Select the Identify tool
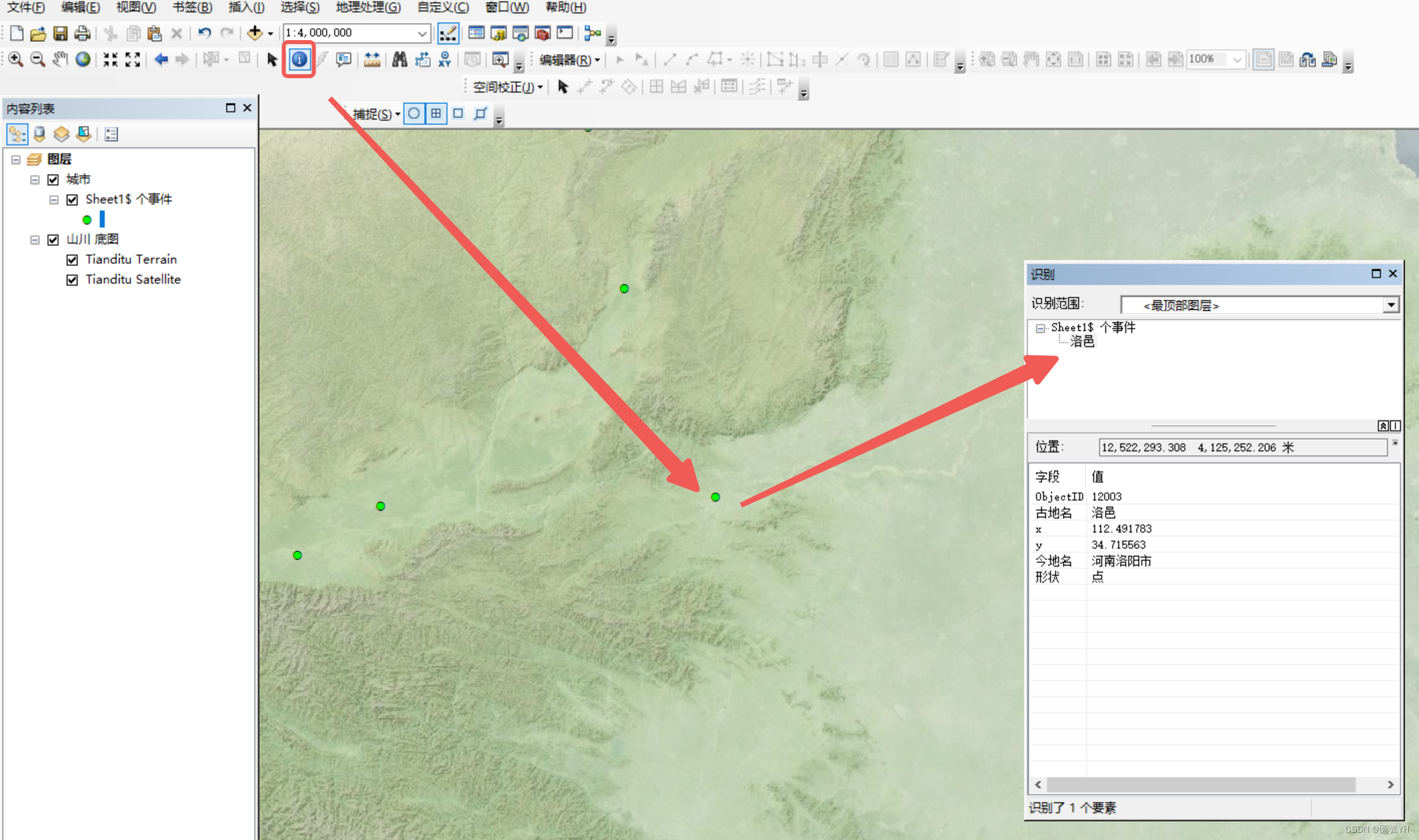1419x840 pixels. pos(299,59)
